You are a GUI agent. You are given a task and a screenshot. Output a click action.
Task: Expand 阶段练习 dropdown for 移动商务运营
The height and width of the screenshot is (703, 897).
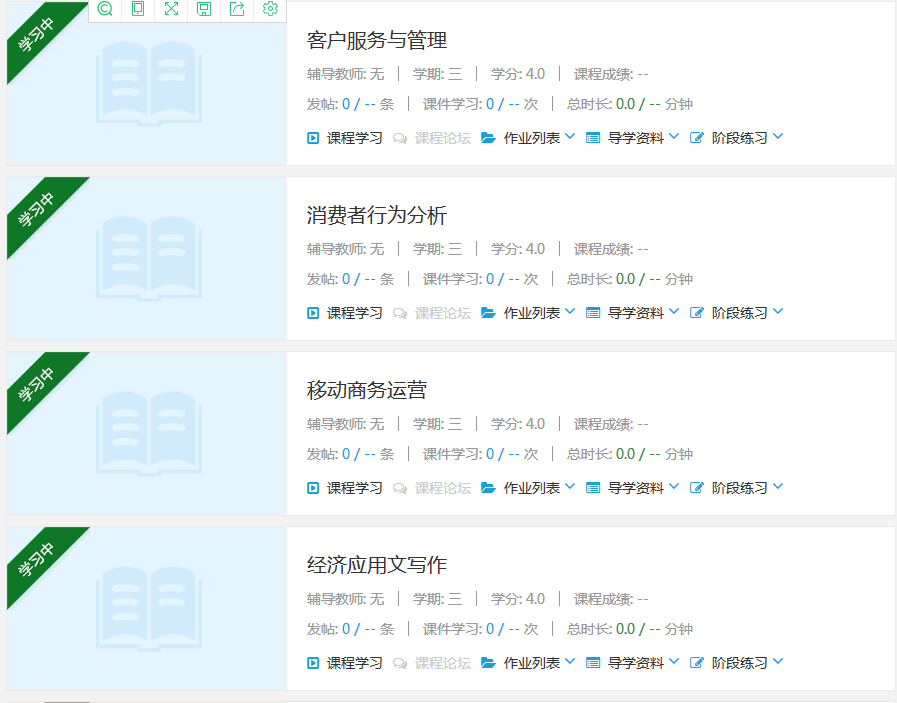coord(778,487)
